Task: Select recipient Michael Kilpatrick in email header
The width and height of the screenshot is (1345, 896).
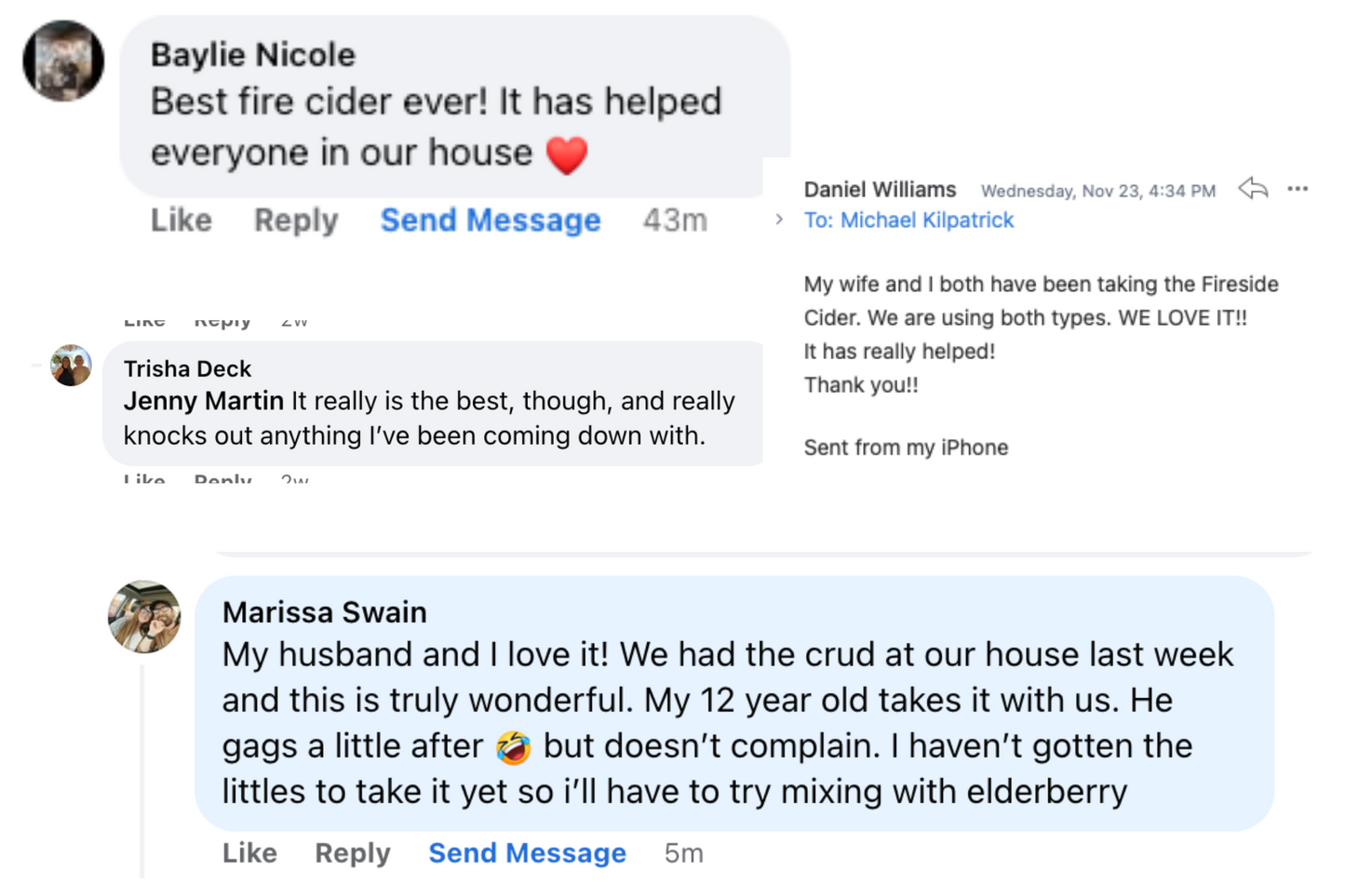Action: click(926, 221)
